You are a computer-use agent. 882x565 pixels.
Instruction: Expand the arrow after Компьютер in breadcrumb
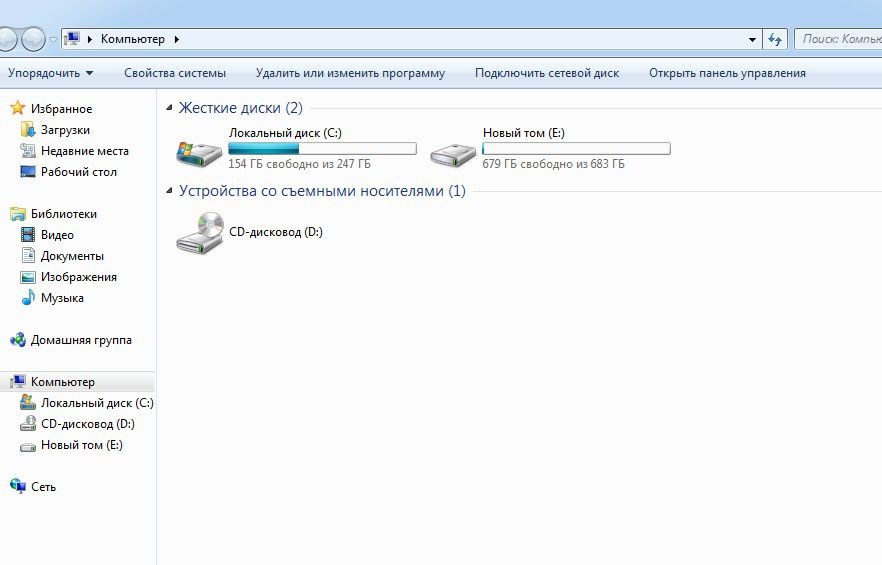click(x=177, y=39)
